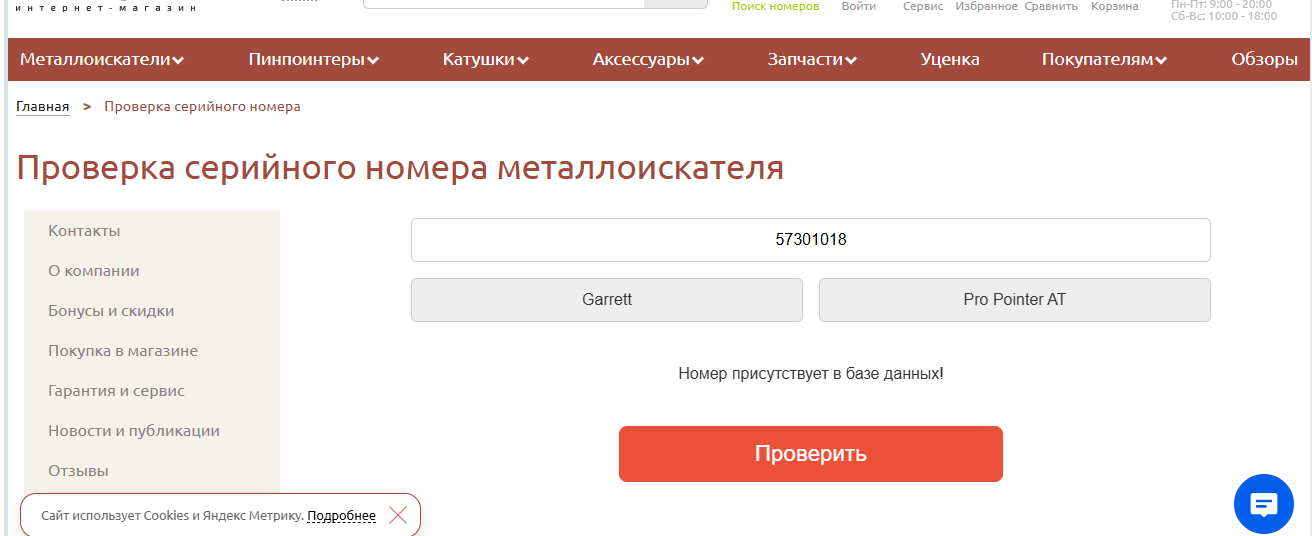Expand the Аксессуары menu
Image resolution: width=1312 pixels, height=536 pixels.
click(648, 60)
